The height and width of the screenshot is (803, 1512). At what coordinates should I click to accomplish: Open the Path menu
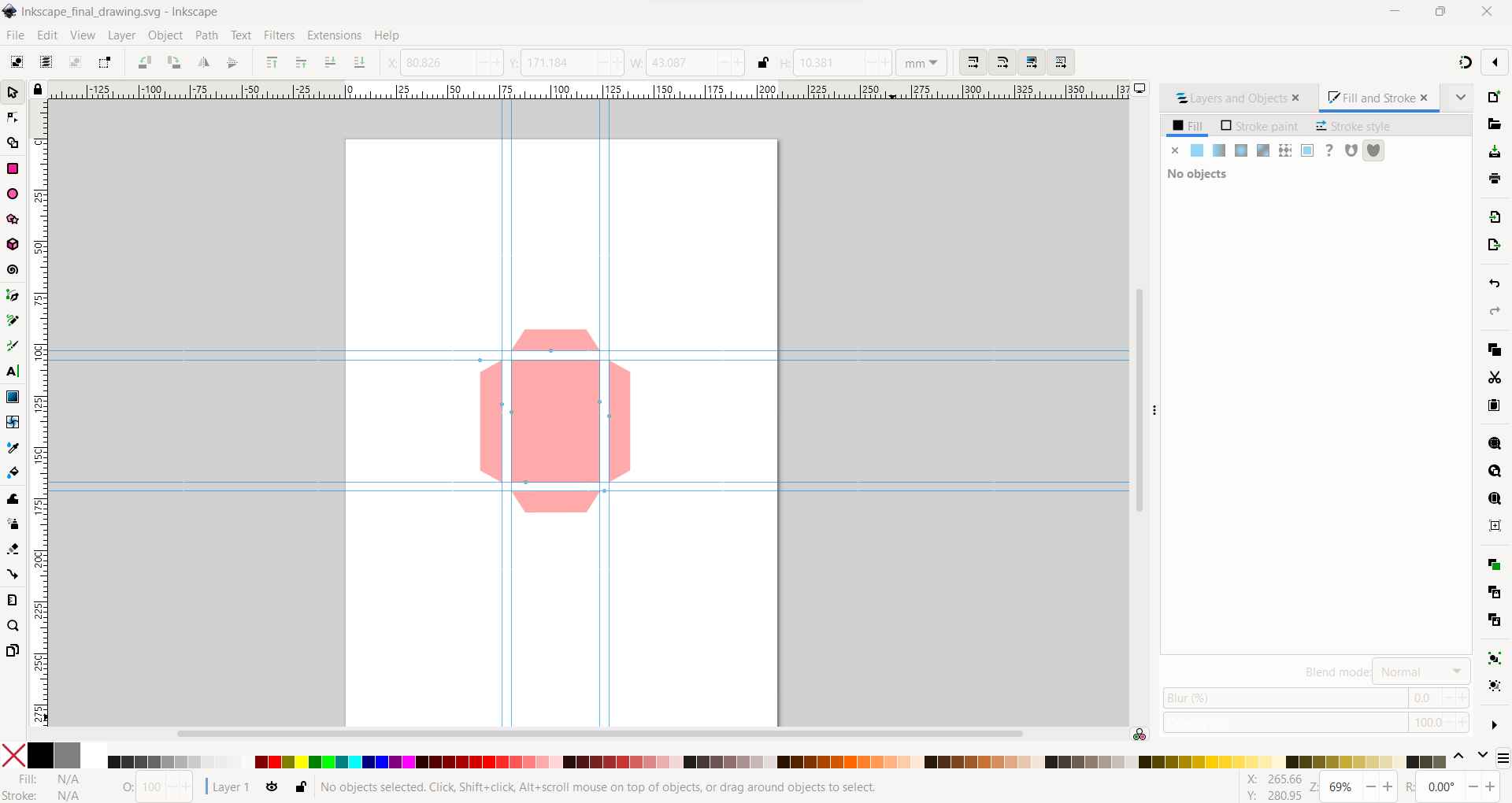[x=206, y=35]
